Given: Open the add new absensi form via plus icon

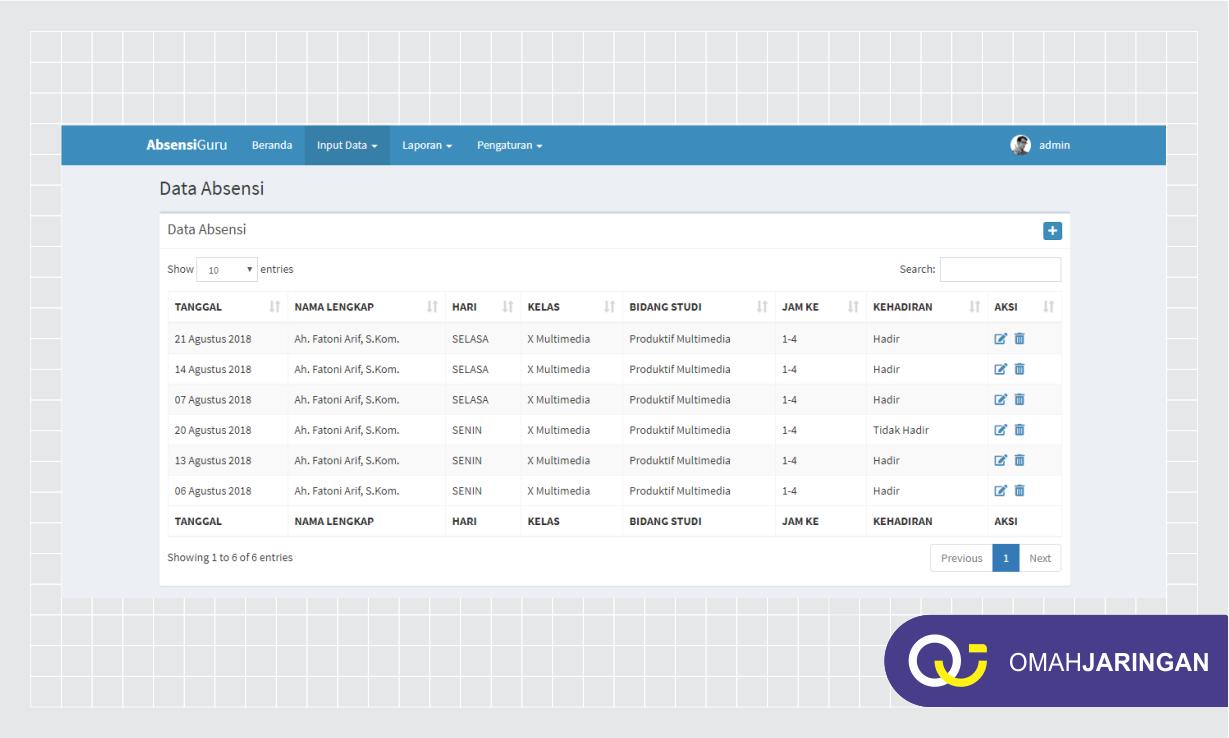Looking at the screenshot, I should pos(1051,230).
